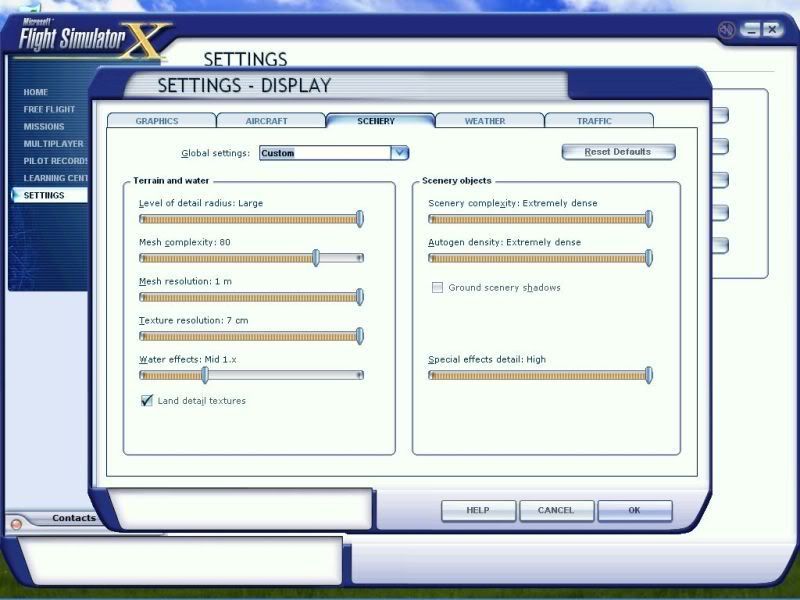800x600 pixels.
Task: Click the speaker sound icon in title bar
Action: tap(726, 30)
